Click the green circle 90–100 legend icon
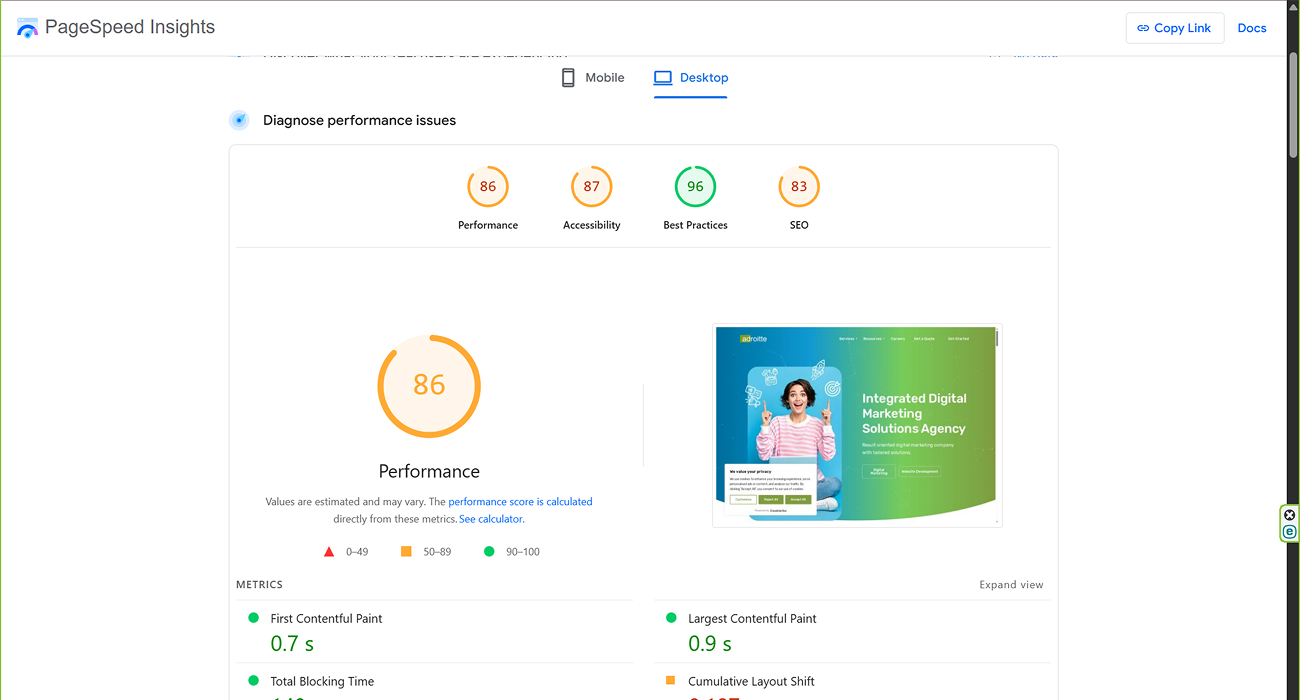This screenshot has height=700, width=1300. (489, 551)
